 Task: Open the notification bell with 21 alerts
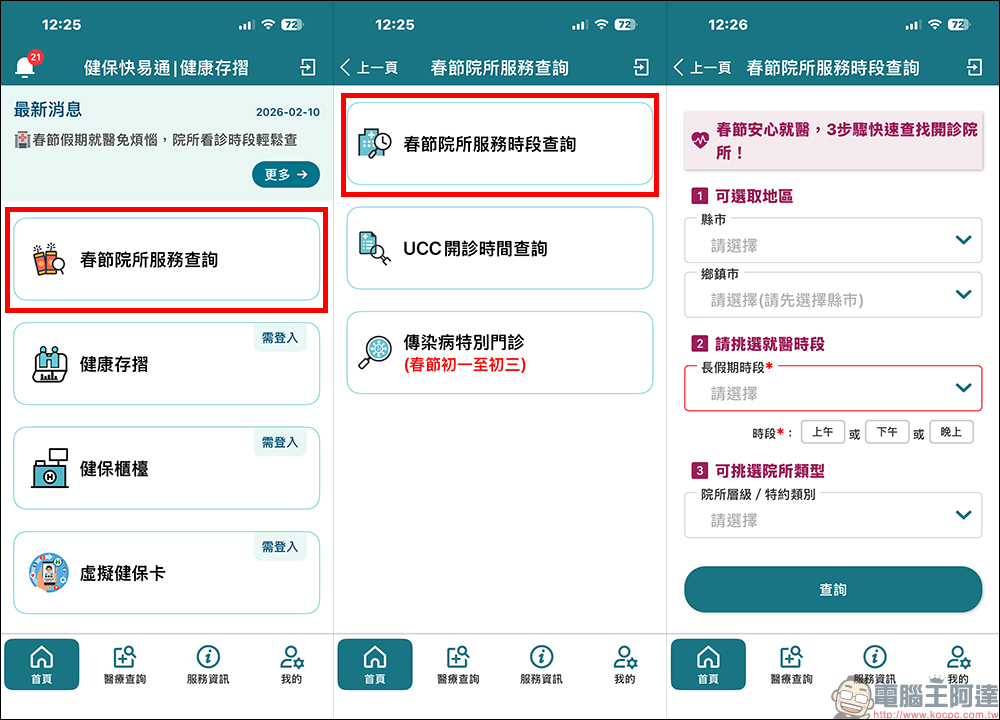tap(24, 66)
